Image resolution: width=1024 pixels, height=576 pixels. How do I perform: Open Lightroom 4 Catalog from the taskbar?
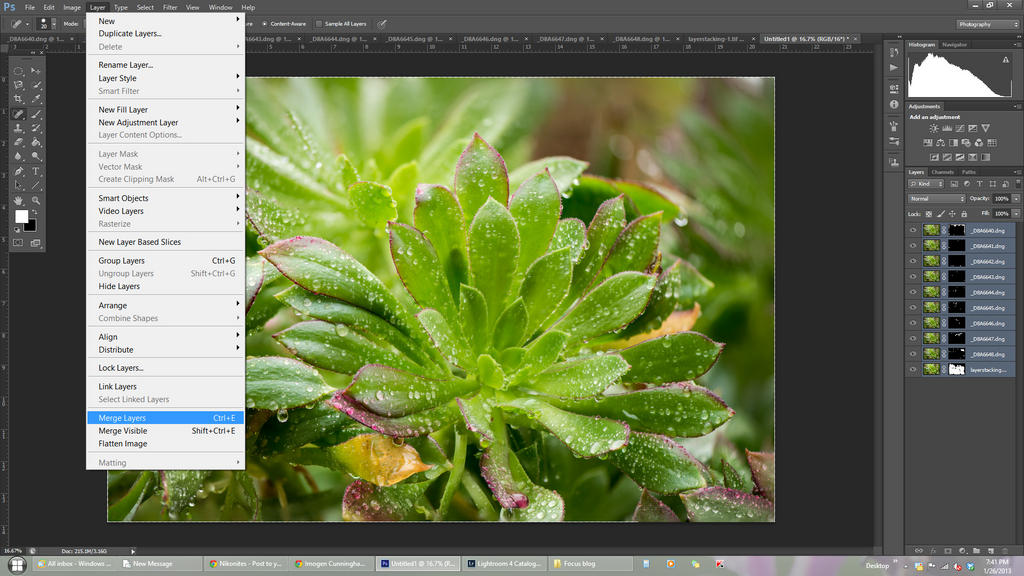(x=506, y=564)
